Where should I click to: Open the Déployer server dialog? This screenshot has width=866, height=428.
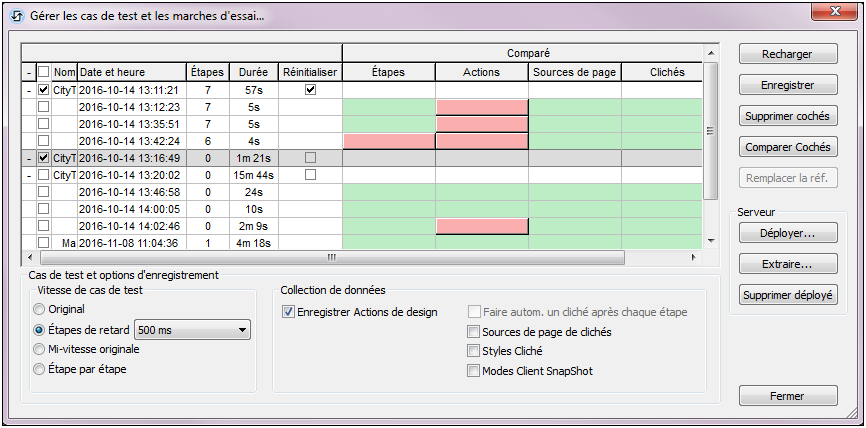point(788,233)
